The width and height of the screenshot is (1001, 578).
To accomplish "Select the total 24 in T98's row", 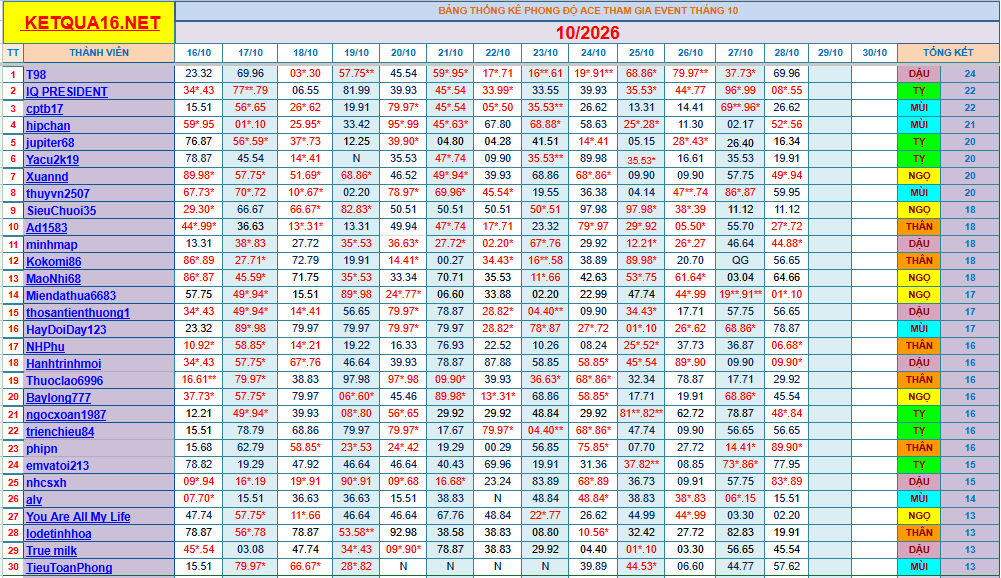I will (x=970, y=74).
